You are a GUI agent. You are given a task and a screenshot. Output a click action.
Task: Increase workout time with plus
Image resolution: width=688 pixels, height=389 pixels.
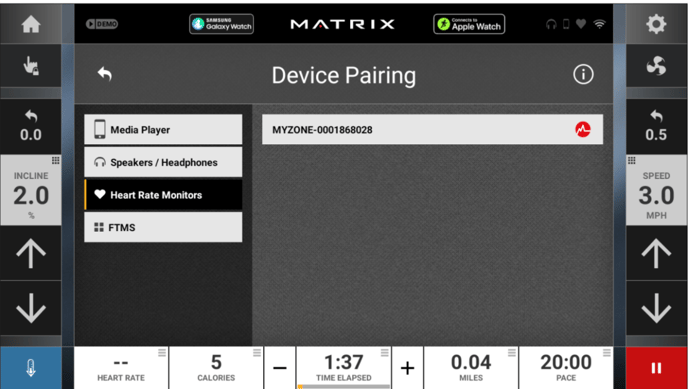[x=408, y=368]
